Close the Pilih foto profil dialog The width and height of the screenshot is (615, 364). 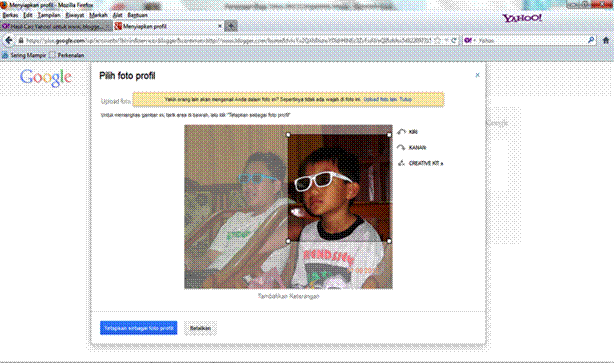pos(477,75)
